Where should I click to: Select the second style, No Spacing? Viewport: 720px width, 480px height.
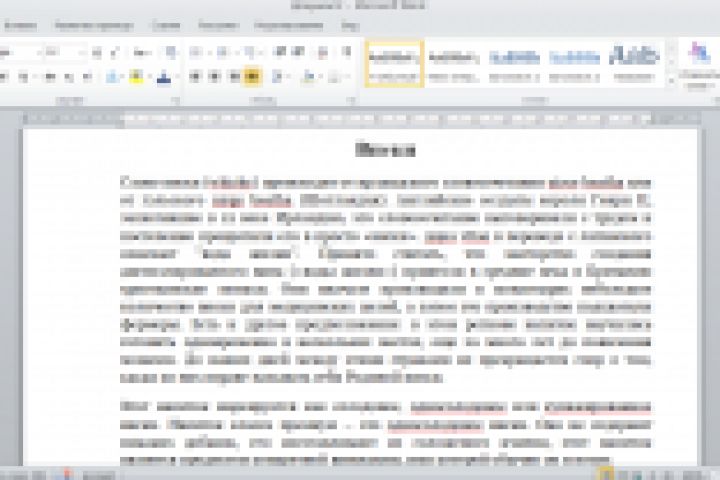click(x=454, y=64)
